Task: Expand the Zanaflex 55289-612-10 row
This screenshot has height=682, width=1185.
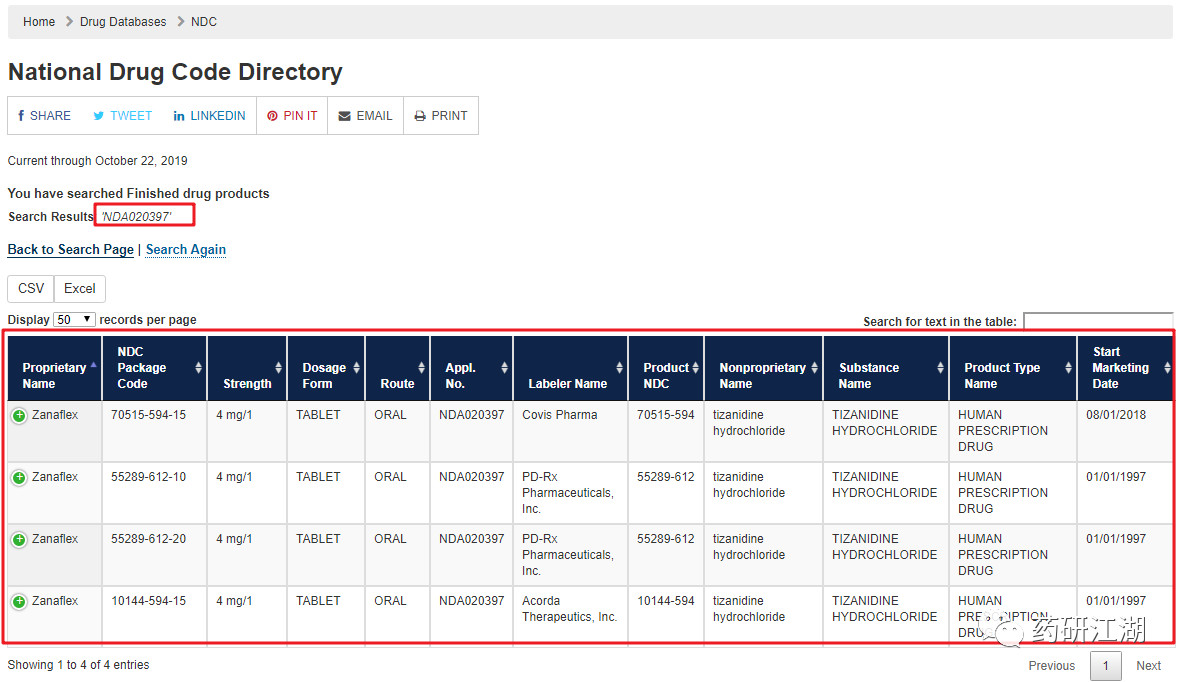Action: [x=19, y=478]
